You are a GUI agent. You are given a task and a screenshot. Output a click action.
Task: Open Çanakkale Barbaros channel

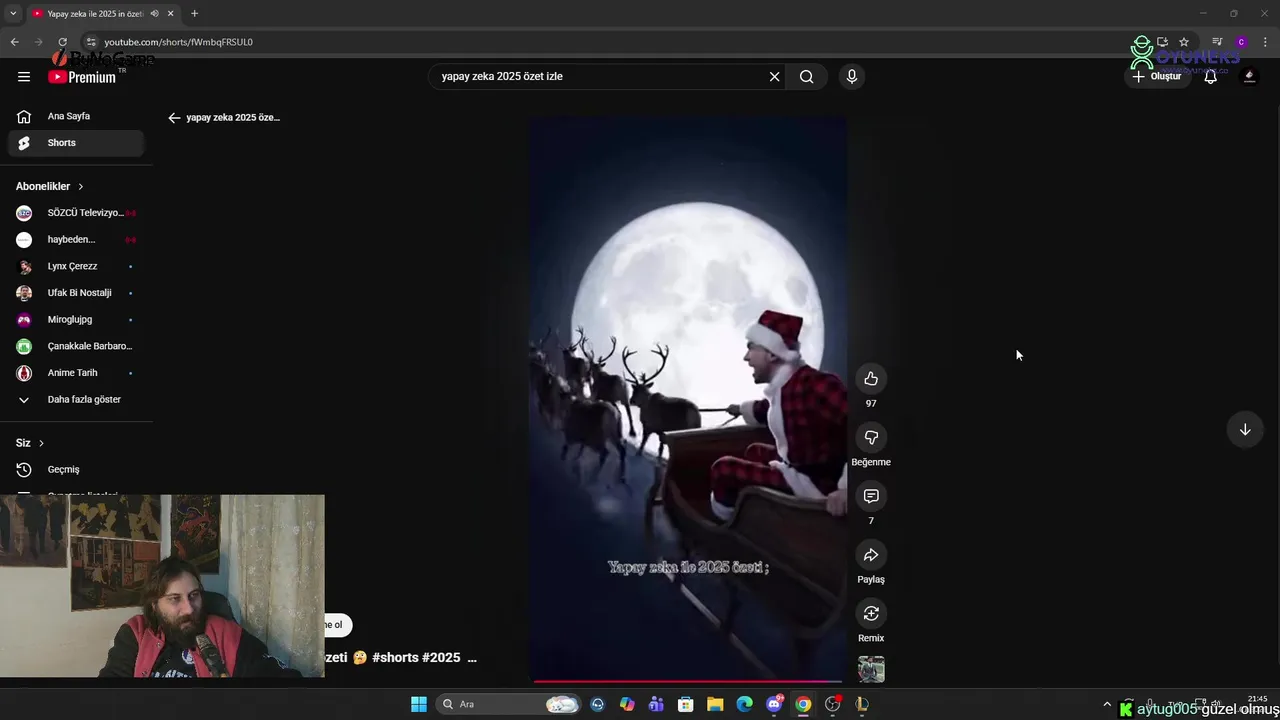click(x=76, y=346)
